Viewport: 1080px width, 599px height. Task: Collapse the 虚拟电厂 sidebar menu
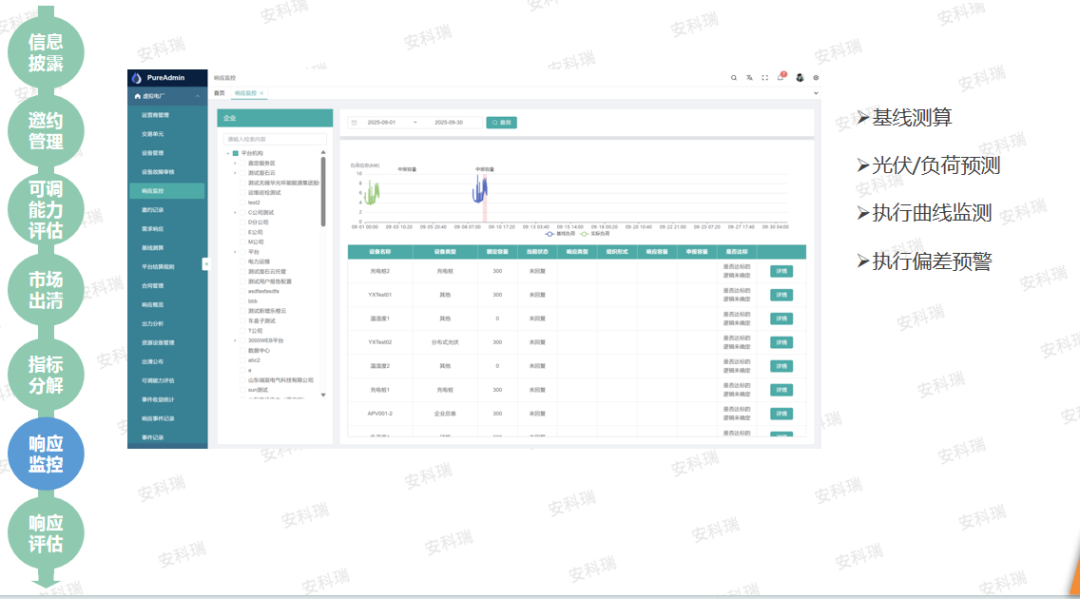(x=198, y=96)
